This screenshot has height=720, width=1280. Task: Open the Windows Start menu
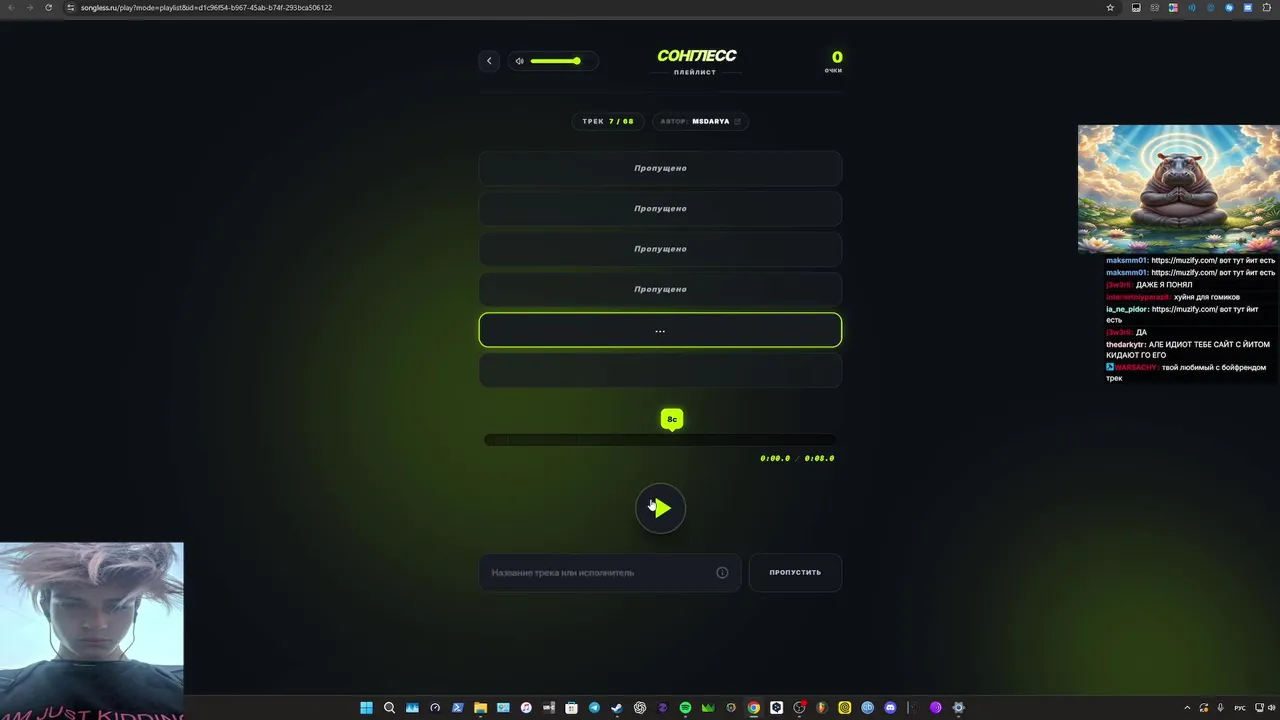click(x=366, y=708)
